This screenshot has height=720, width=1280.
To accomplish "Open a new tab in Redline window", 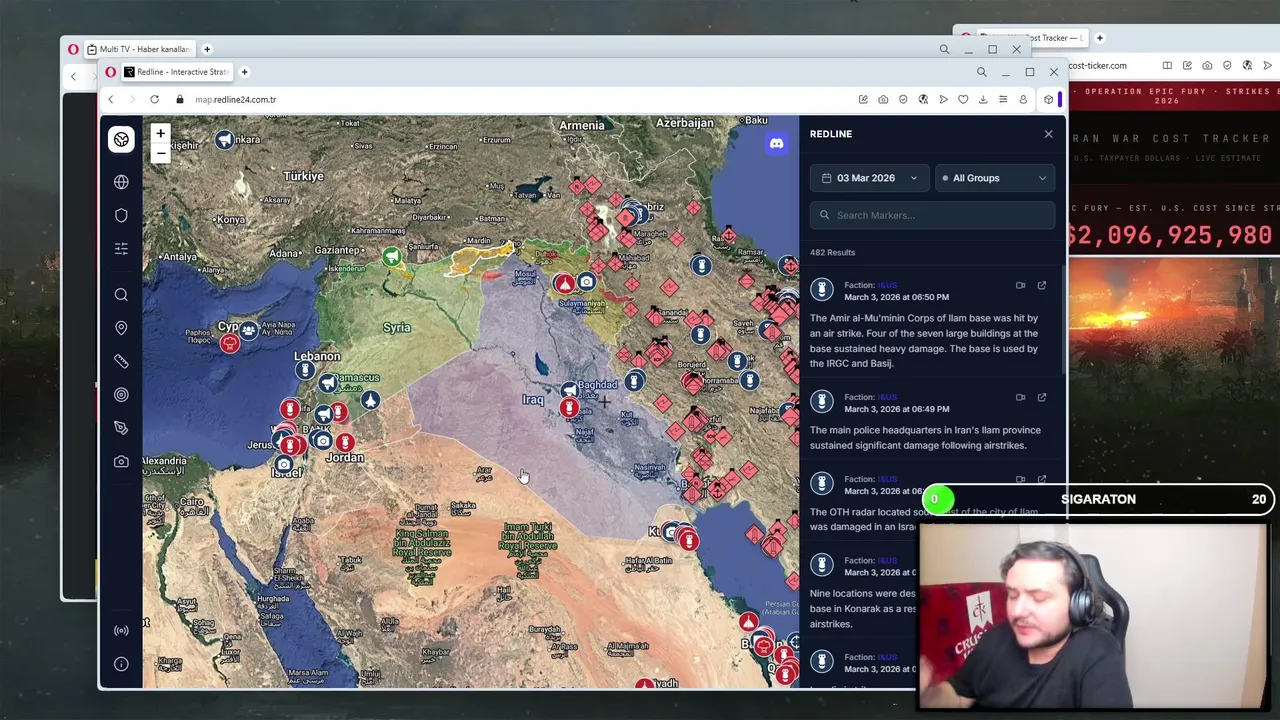I will click(244, 72).
